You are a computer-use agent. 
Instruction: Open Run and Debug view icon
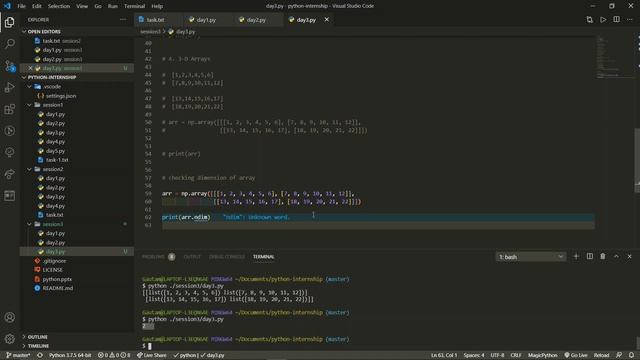pyautogui.click(x=9, y=87)
